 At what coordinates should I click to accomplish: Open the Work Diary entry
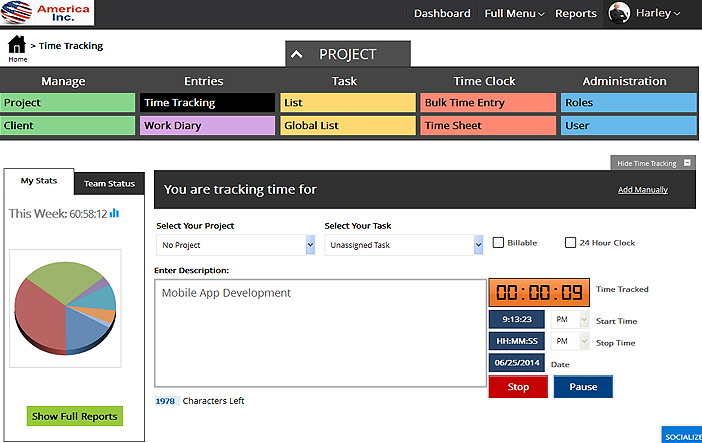(x=207, y=126)
